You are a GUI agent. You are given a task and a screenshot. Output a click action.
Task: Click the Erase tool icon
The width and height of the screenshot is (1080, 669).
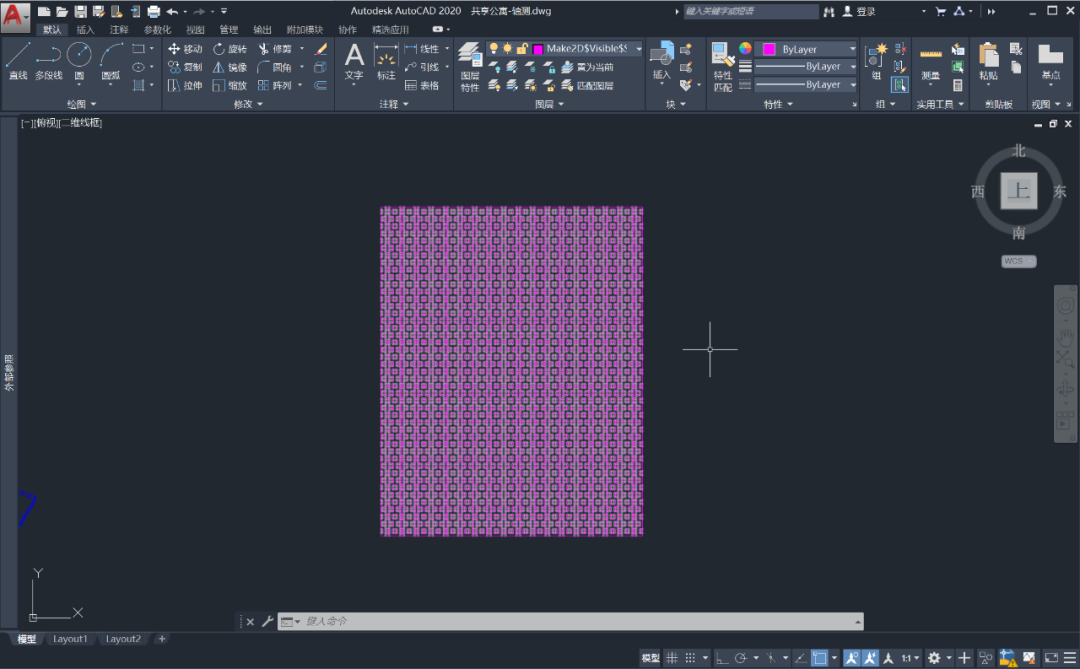click(320, 49)
